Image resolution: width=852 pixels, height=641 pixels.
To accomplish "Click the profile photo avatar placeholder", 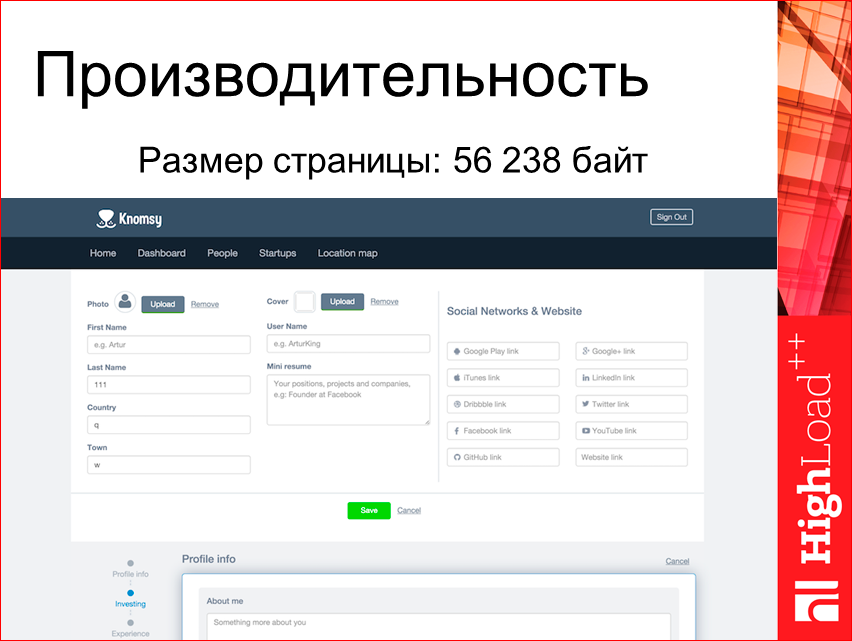I will (126, 300).
